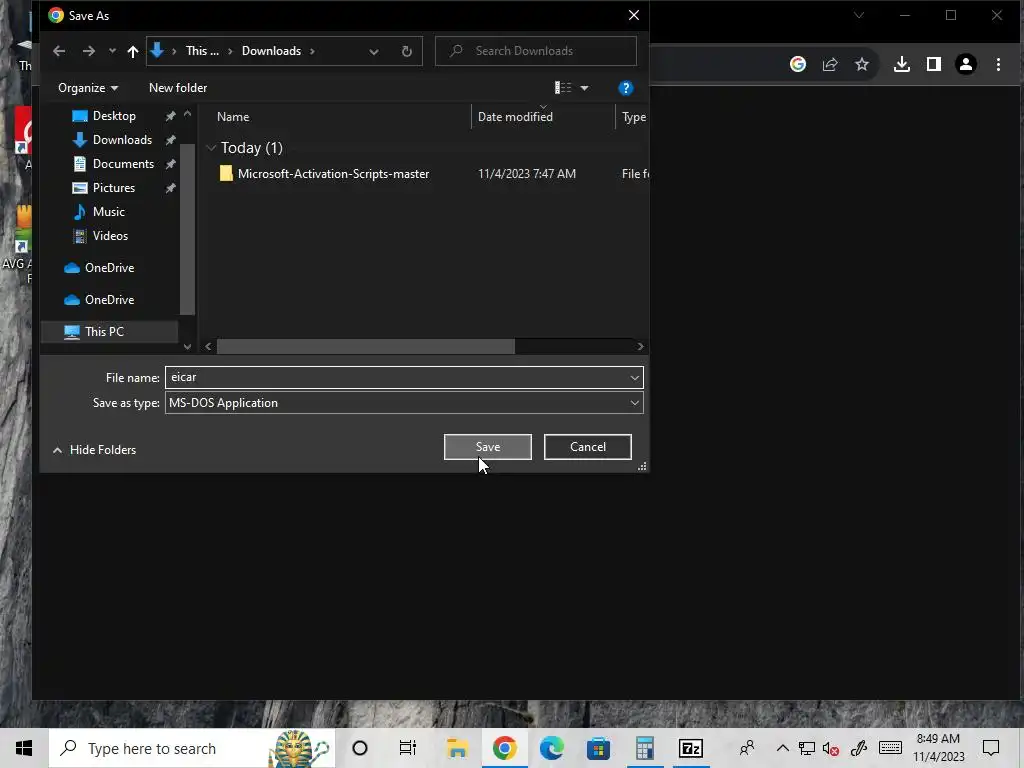
Task: Select Desktop in the navigation pane
Action: click(x=114, y=116)
